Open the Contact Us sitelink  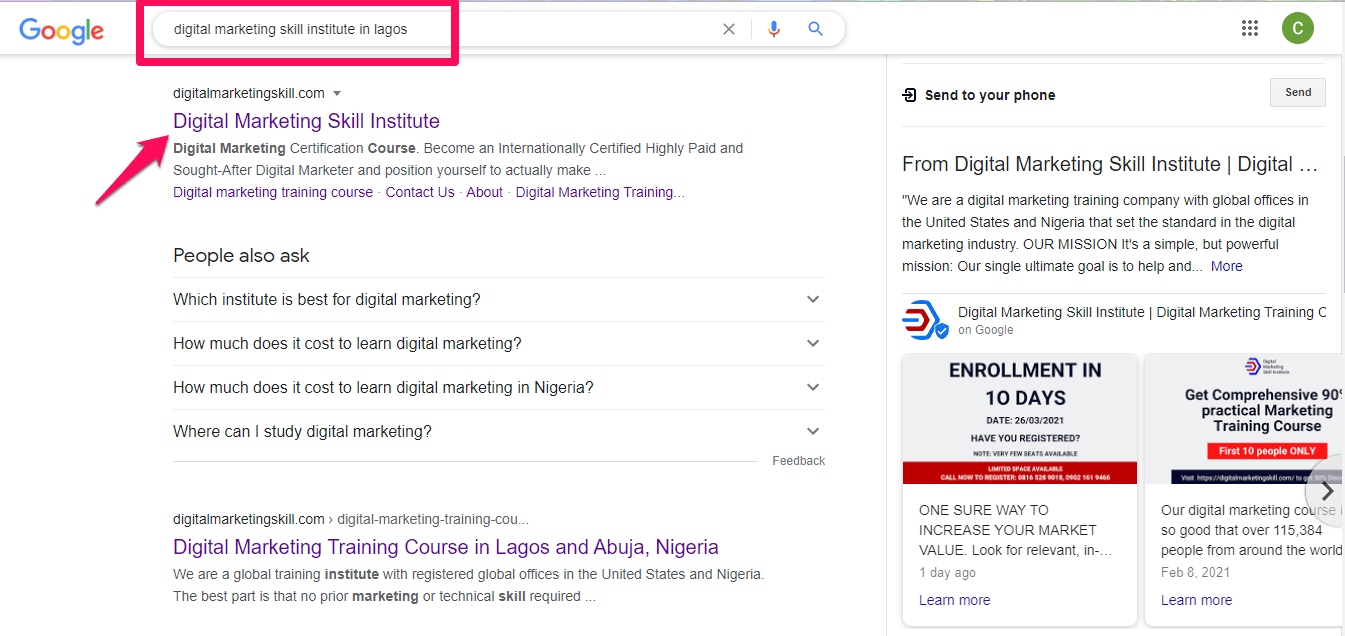pos(420,192)
